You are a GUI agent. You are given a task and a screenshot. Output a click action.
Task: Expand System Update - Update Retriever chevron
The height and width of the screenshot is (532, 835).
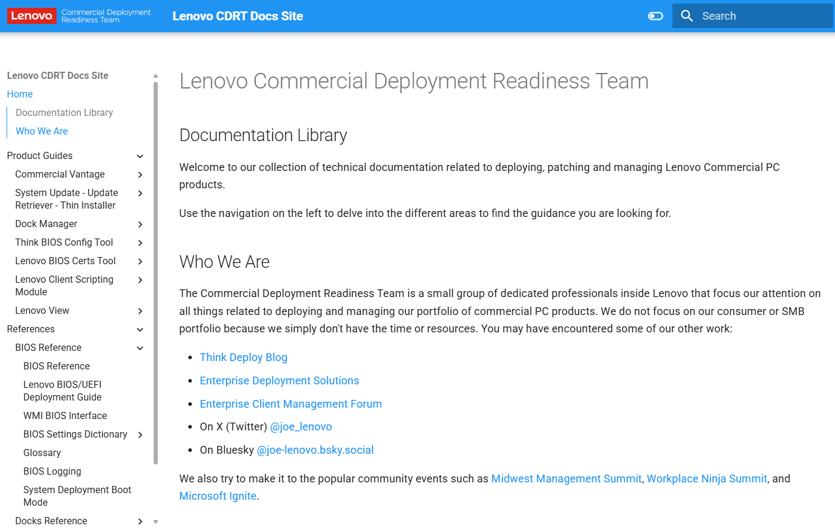[x=140, y=193]
